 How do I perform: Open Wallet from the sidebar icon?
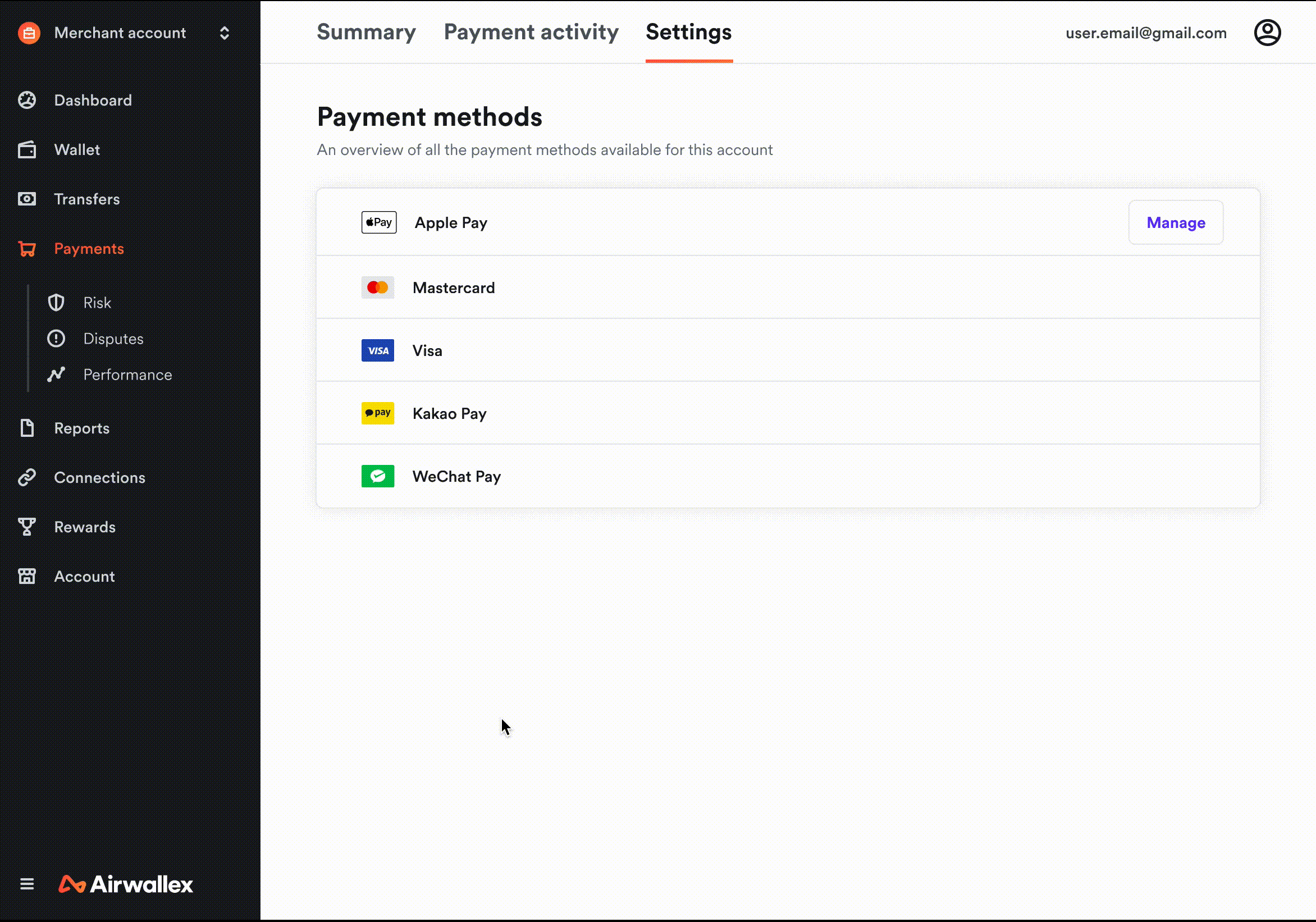[x=27, y=150]
